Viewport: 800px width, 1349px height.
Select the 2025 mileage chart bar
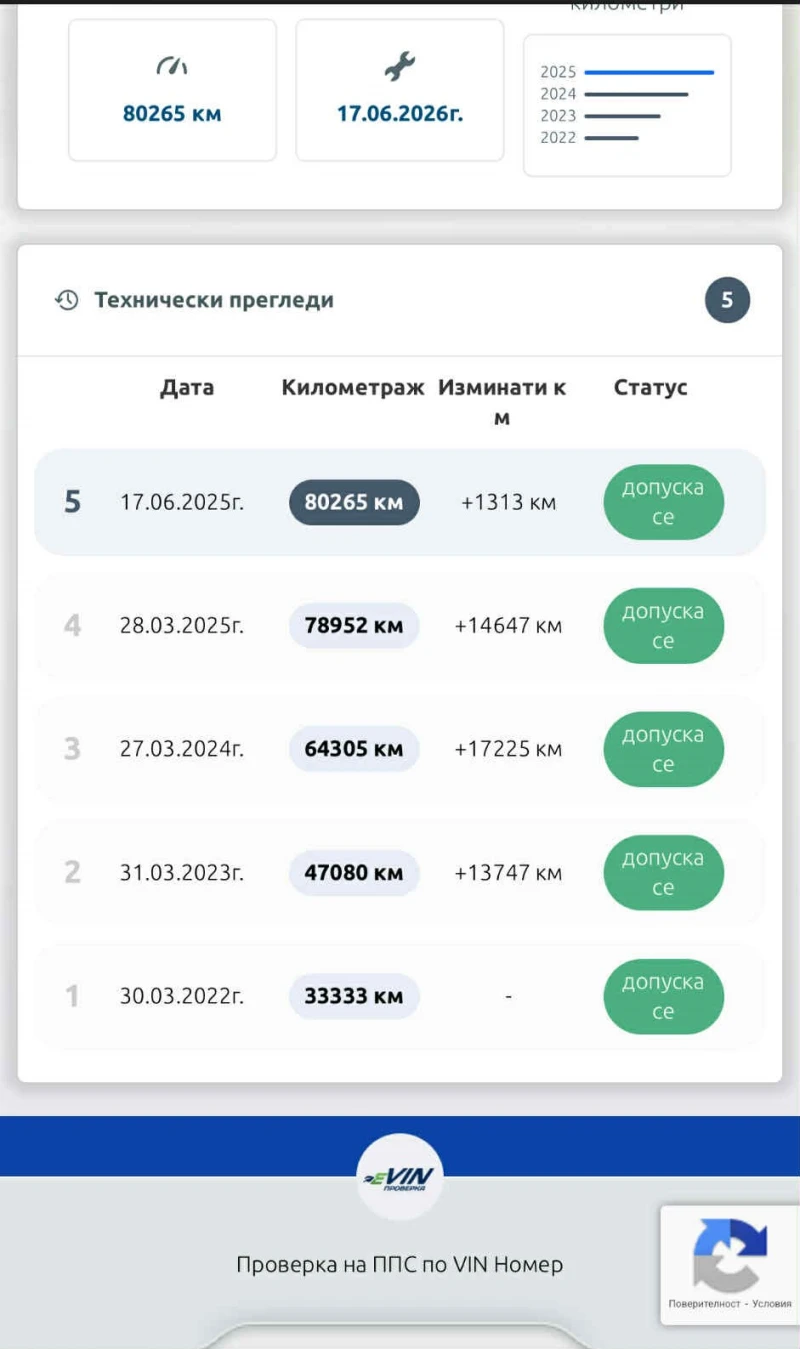pyautogui.click(x=649, y=72)
